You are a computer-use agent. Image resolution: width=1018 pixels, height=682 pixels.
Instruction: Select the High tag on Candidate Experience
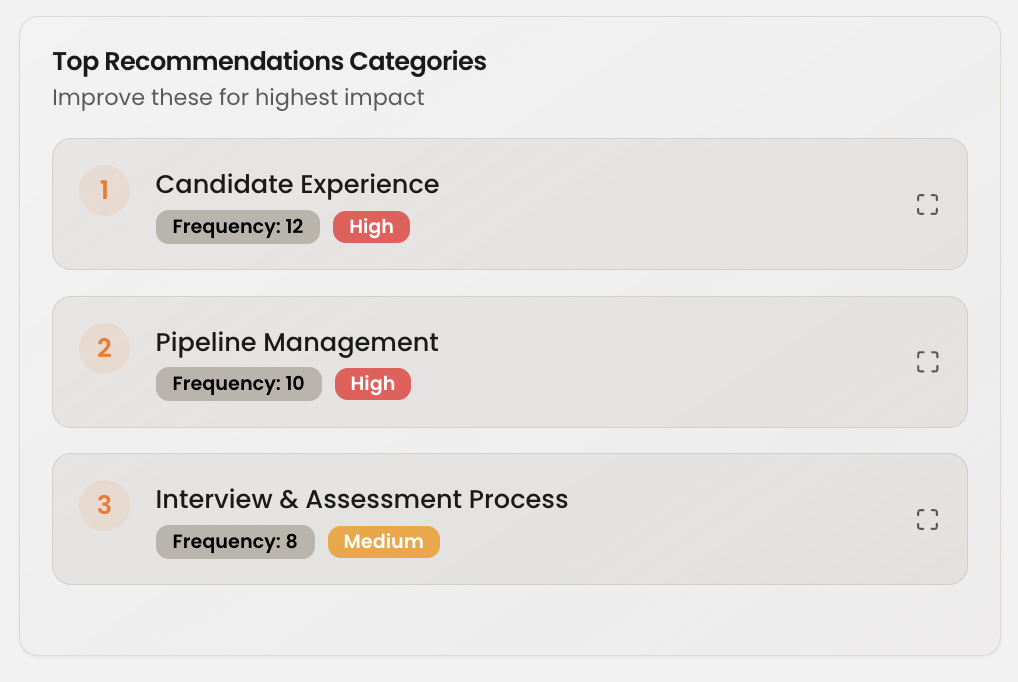[x=371, y=227]
